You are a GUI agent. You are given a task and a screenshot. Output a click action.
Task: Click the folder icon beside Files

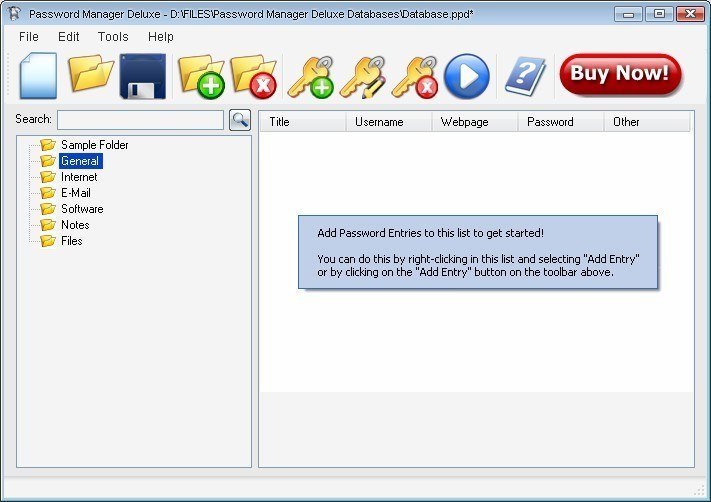48,241
